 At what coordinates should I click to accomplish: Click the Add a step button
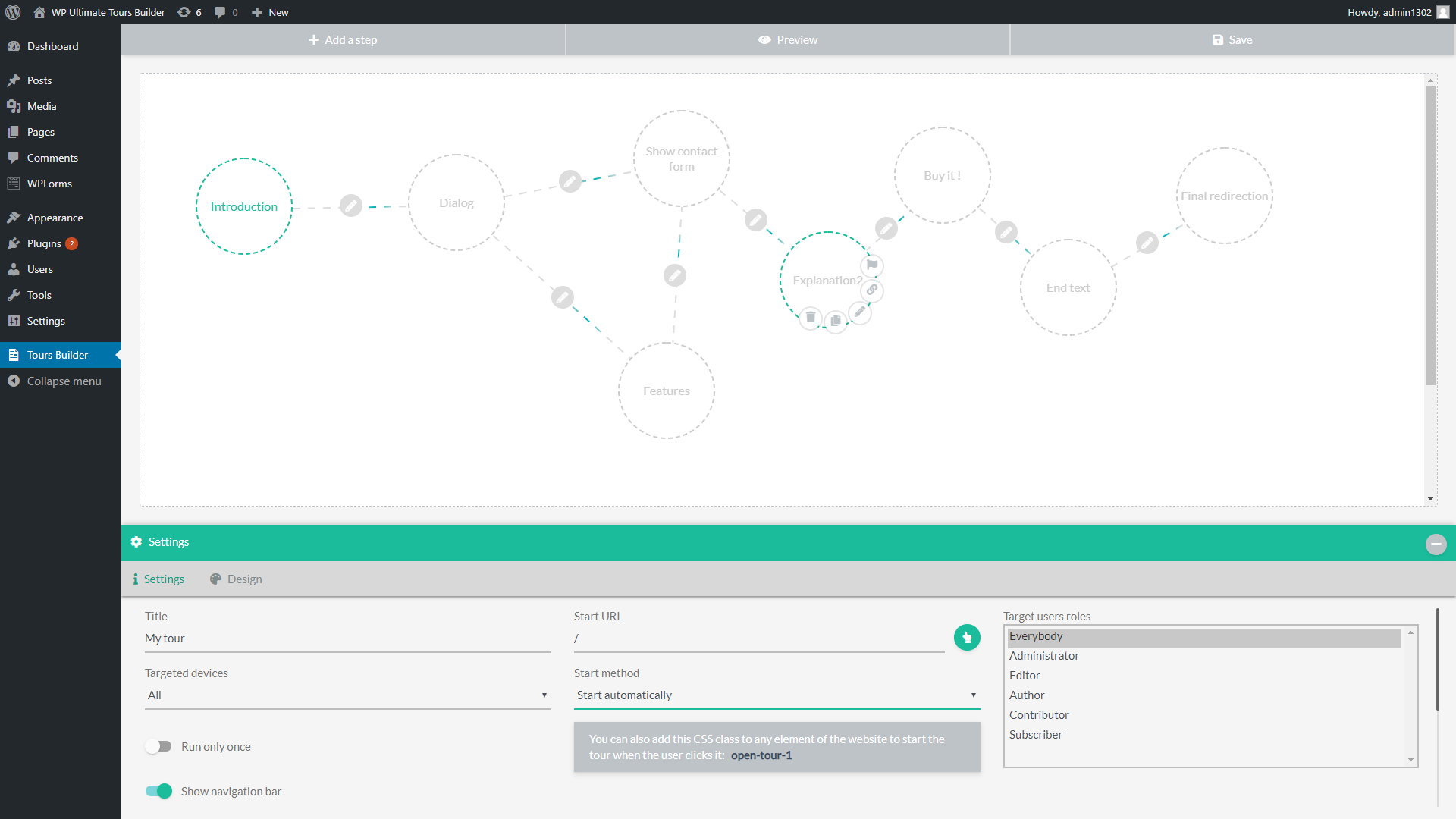click(x=343, y=40)
